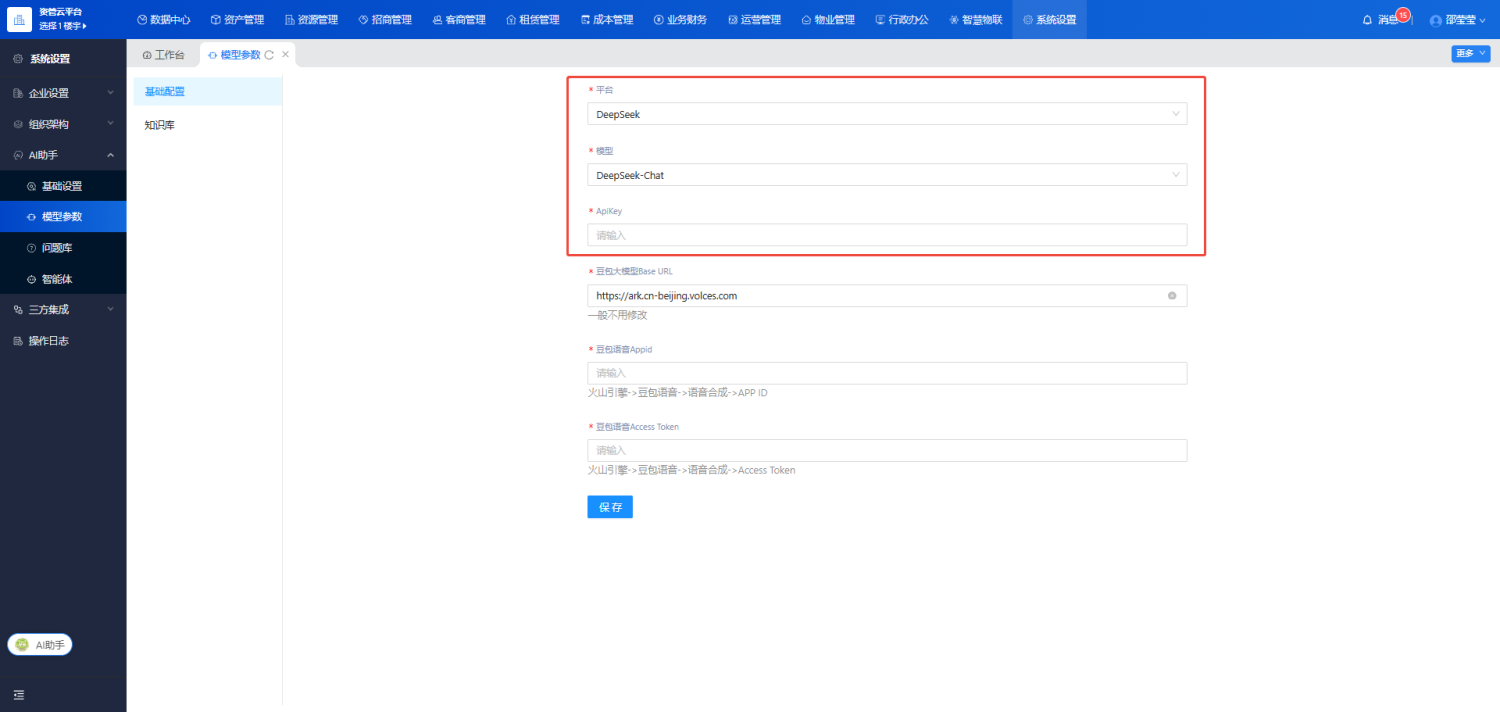Open 数据中心 from top navigation

[x=163, y=20]
